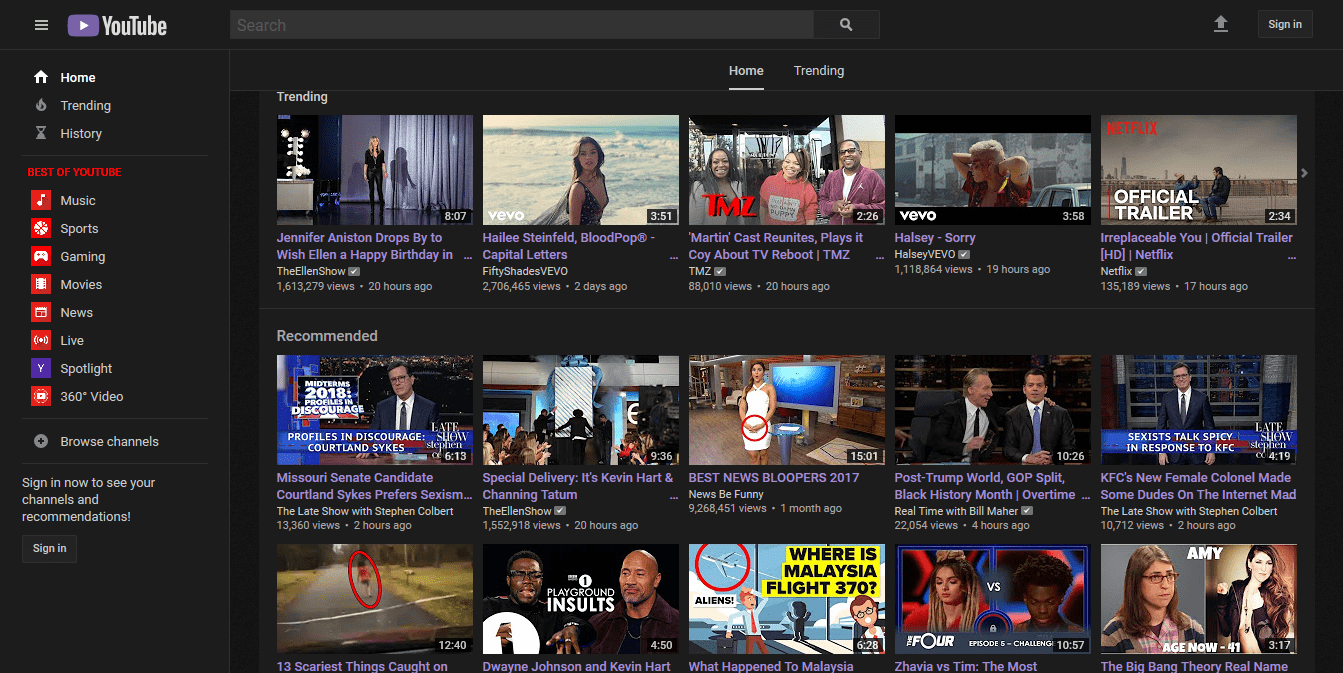Open the Live broadcast icon
This screenshot has height=673, width=1343.
click(x=41, y=340)
